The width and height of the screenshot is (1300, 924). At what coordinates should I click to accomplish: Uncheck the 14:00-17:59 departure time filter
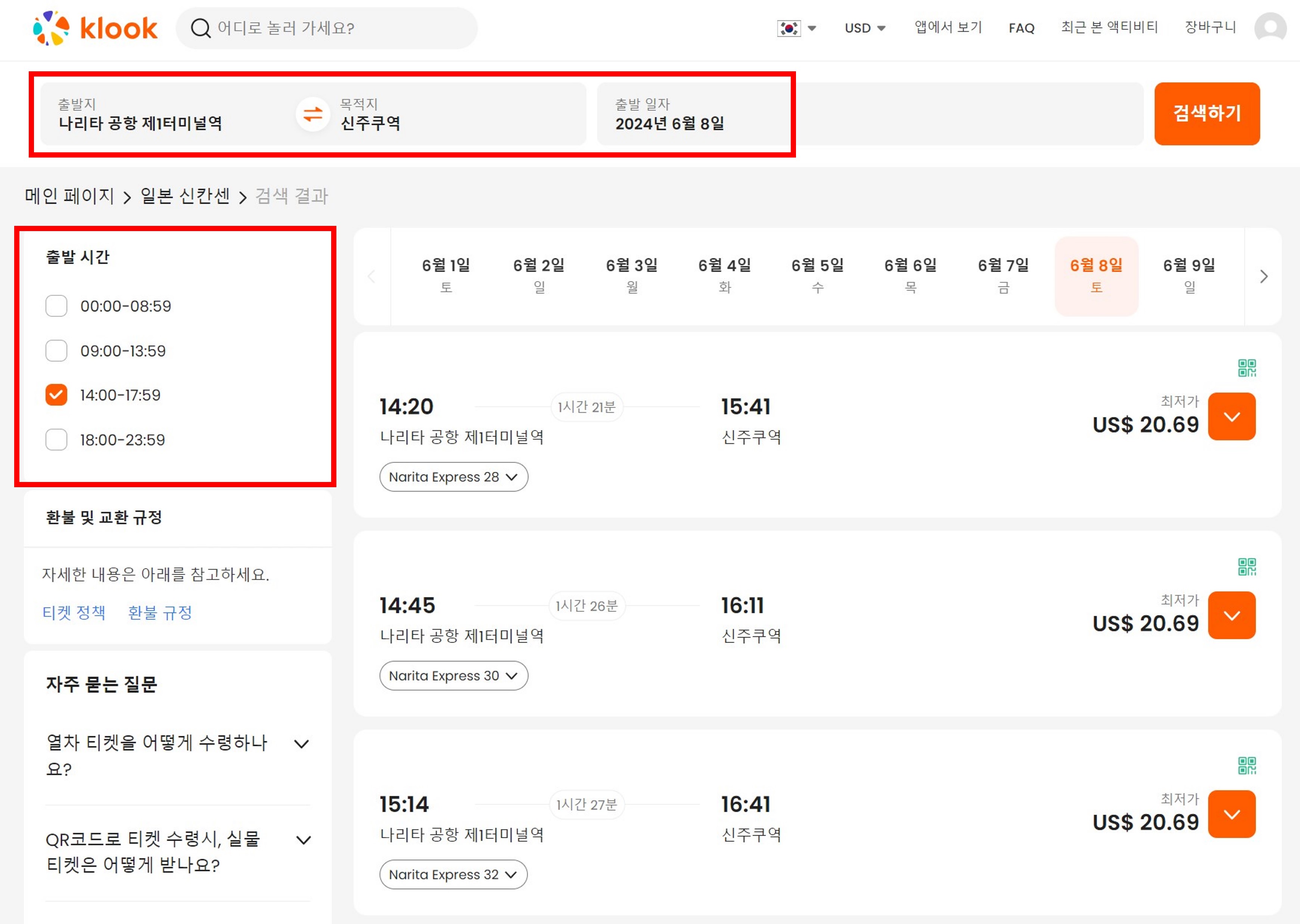(x=56, y=395)
